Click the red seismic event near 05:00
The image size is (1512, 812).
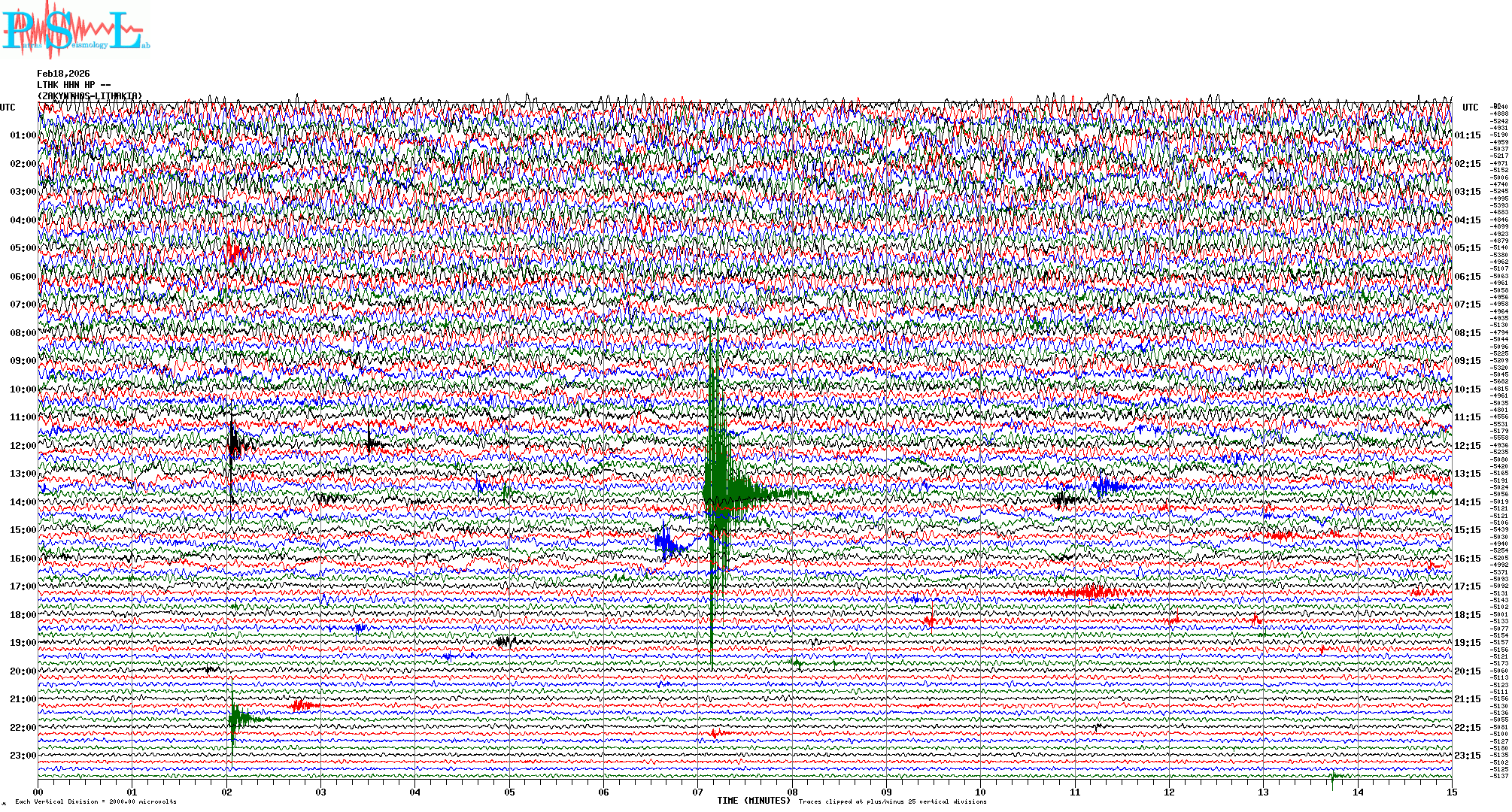[234, 250]
